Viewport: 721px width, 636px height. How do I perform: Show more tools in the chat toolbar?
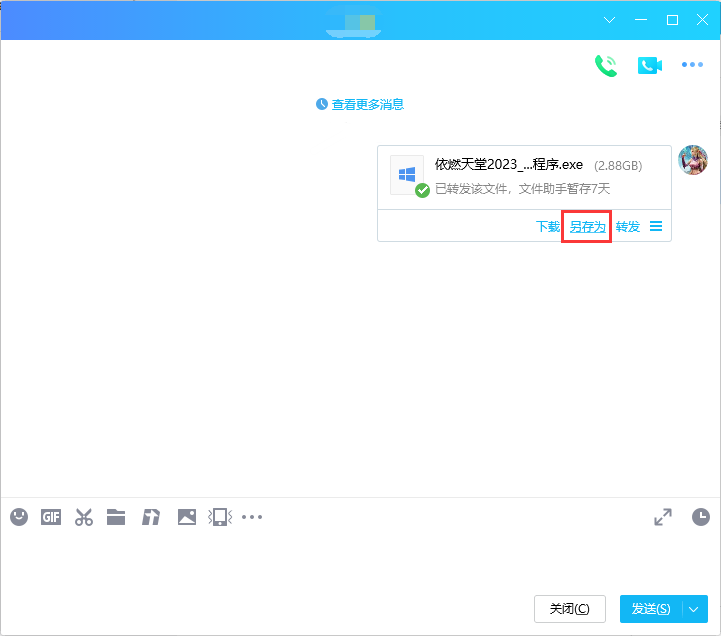click(x=252, y=517)
